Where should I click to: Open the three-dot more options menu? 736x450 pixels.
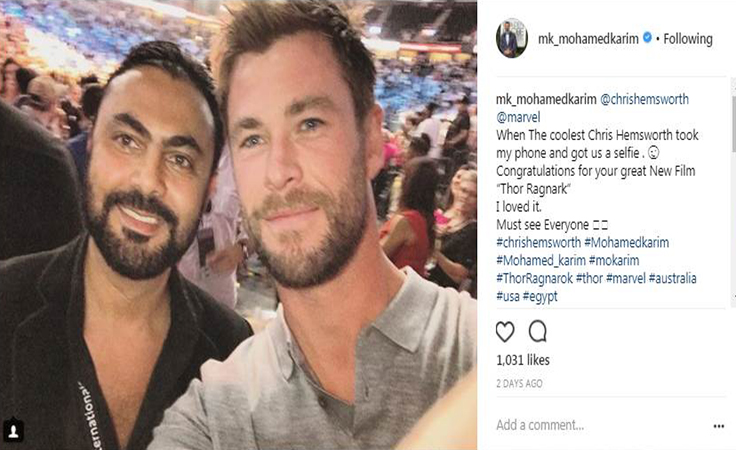tap(719, 426)
